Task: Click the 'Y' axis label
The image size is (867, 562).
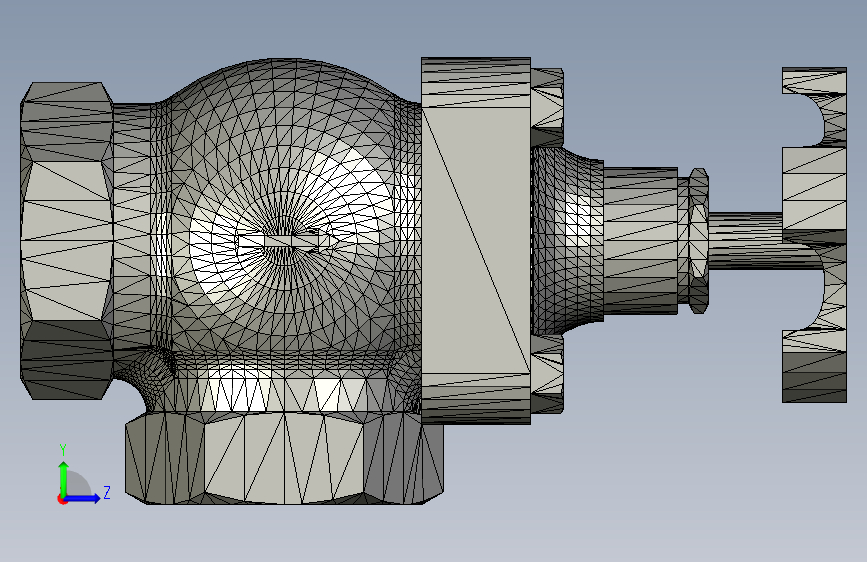Action: (63, 450)
